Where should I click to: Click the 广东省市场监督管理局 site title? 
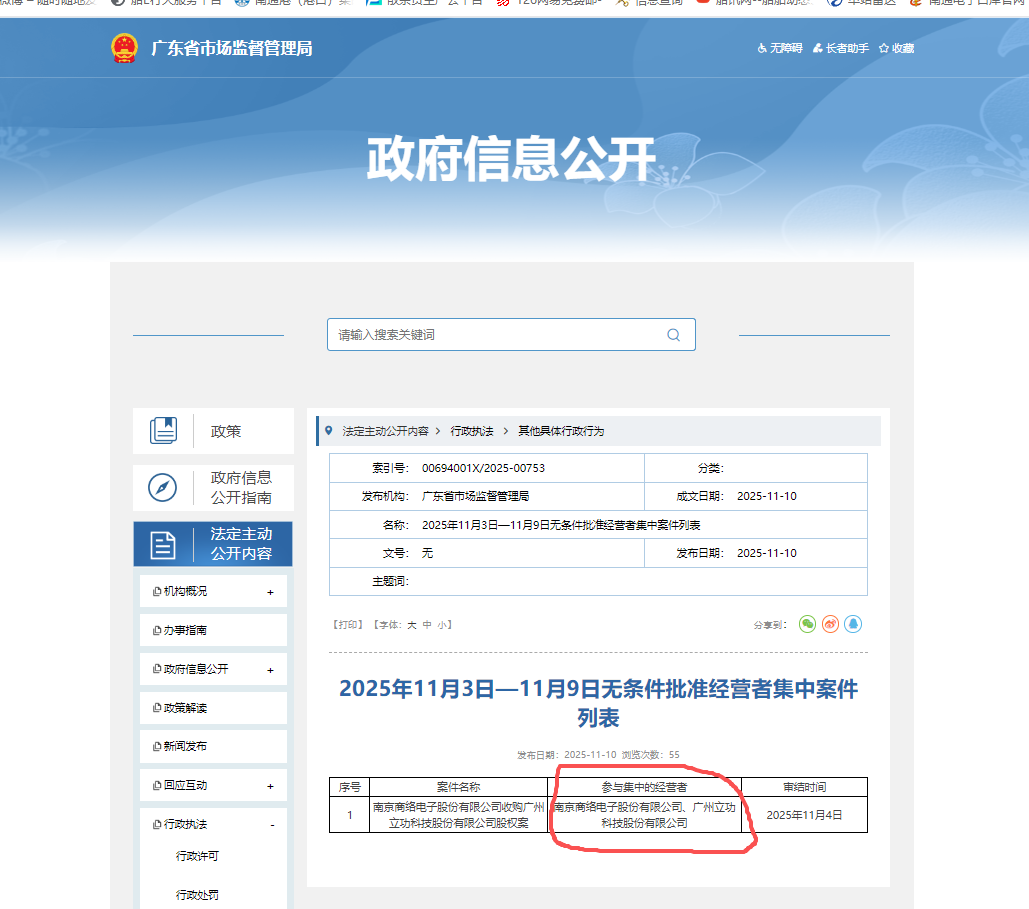(232, 49)
